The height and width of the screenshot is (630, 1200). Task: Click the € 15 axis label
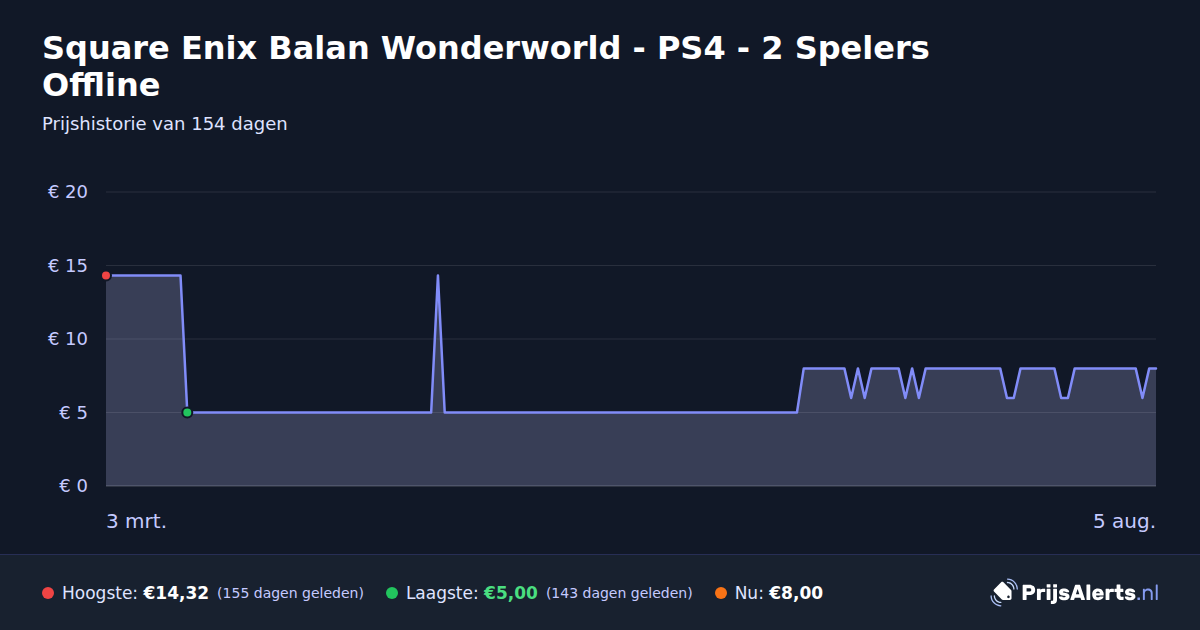pos(68,265)
